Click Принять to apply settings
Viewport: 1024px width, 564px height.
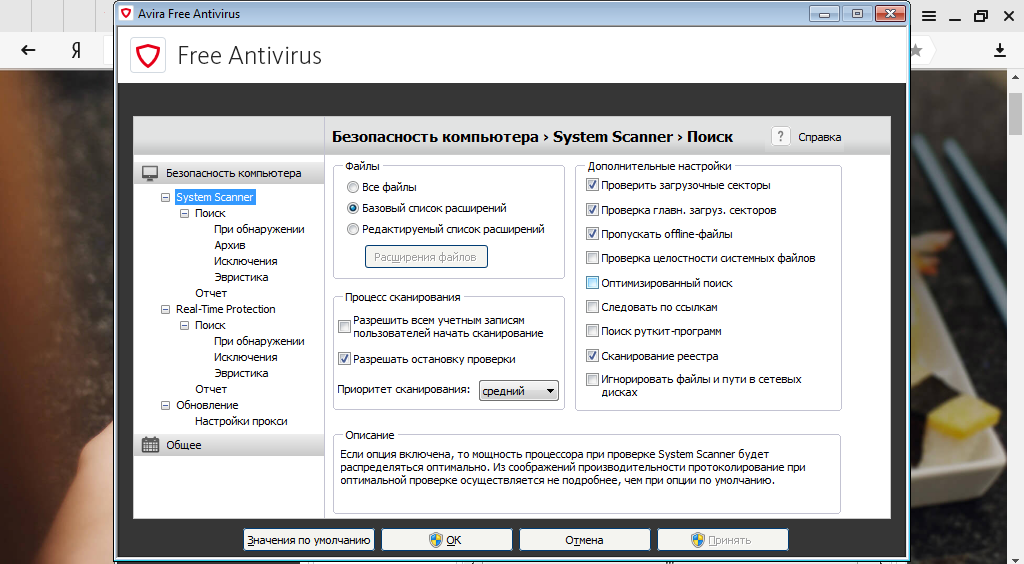pos(722,540)
